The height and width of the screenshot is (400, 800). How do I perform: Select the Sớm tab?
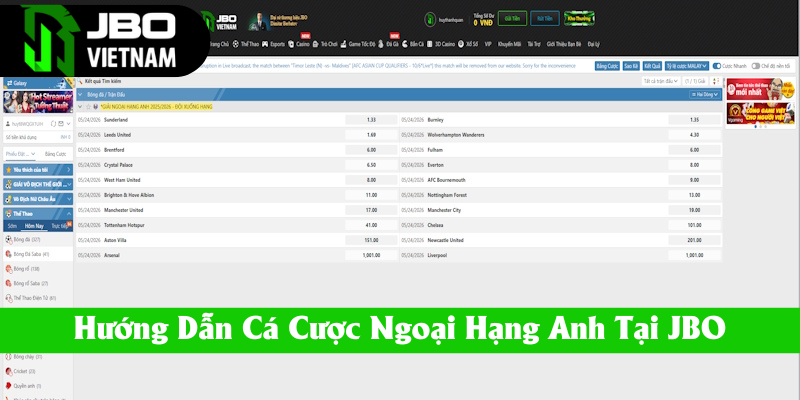(x=12, y=226)
